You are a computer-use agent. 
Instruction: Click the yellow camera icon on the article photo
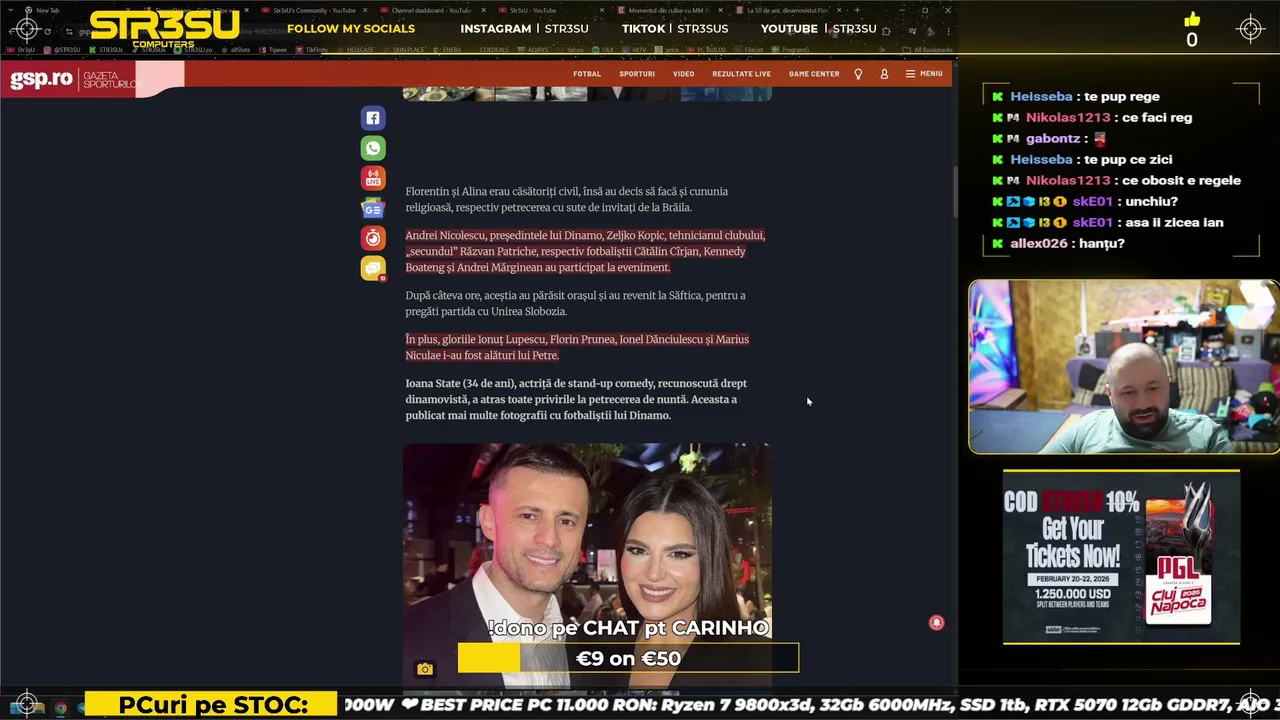[425, 669]
